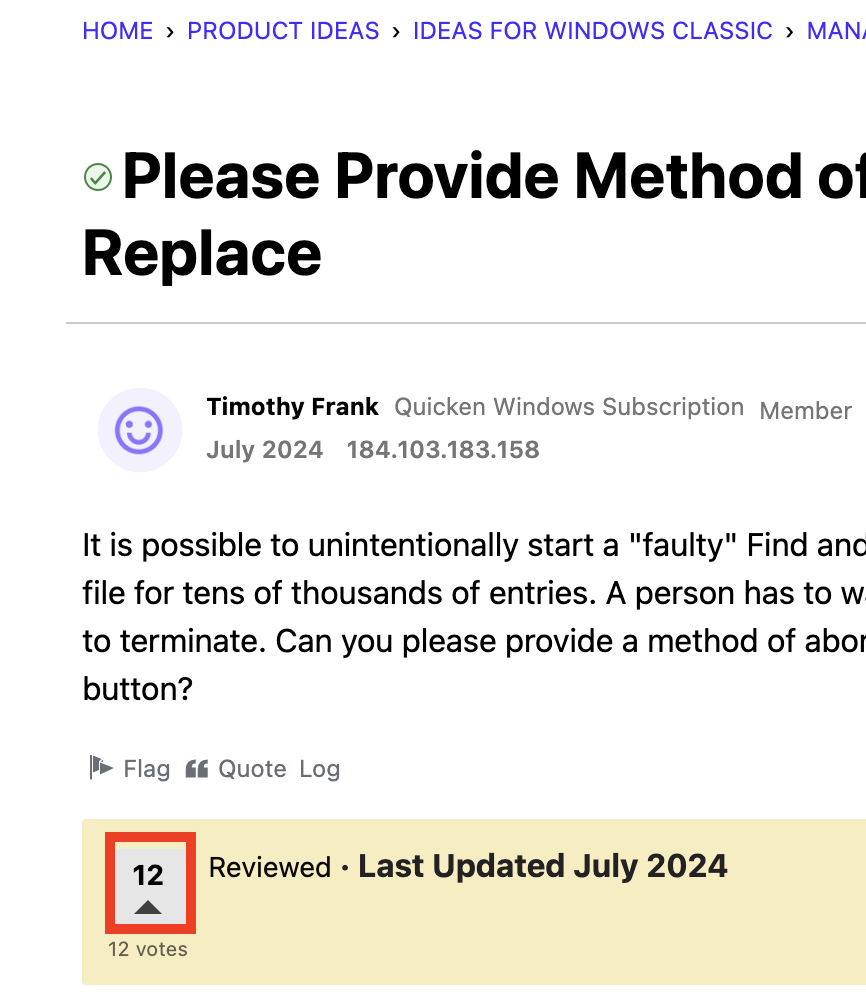Open Timothy Frank's profile name
Screen dimensions: 866x1004
pyautogui.click(x=292, y=407)
